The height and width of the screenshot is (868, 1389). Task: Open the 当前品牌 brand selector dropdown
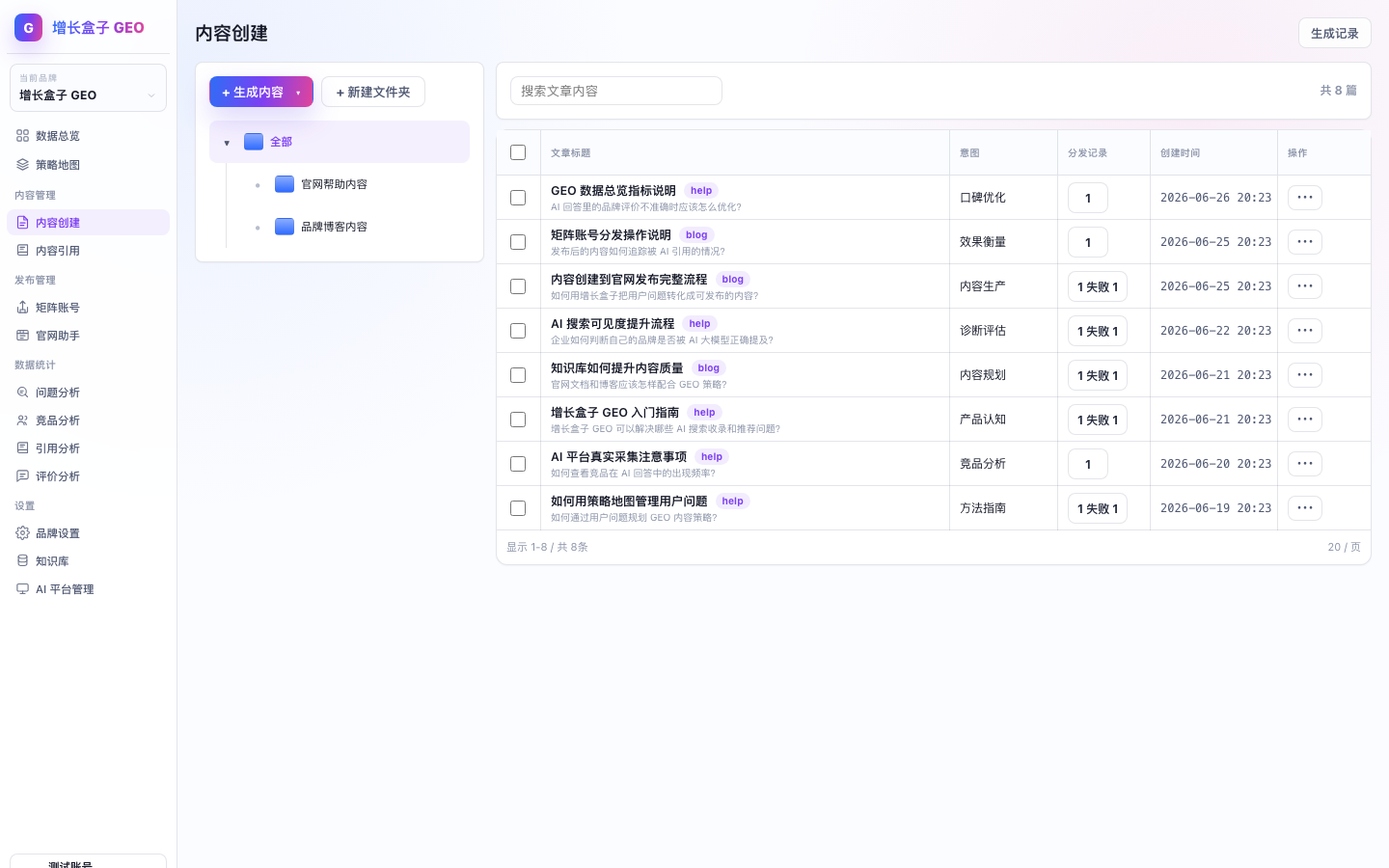point(88,88)
